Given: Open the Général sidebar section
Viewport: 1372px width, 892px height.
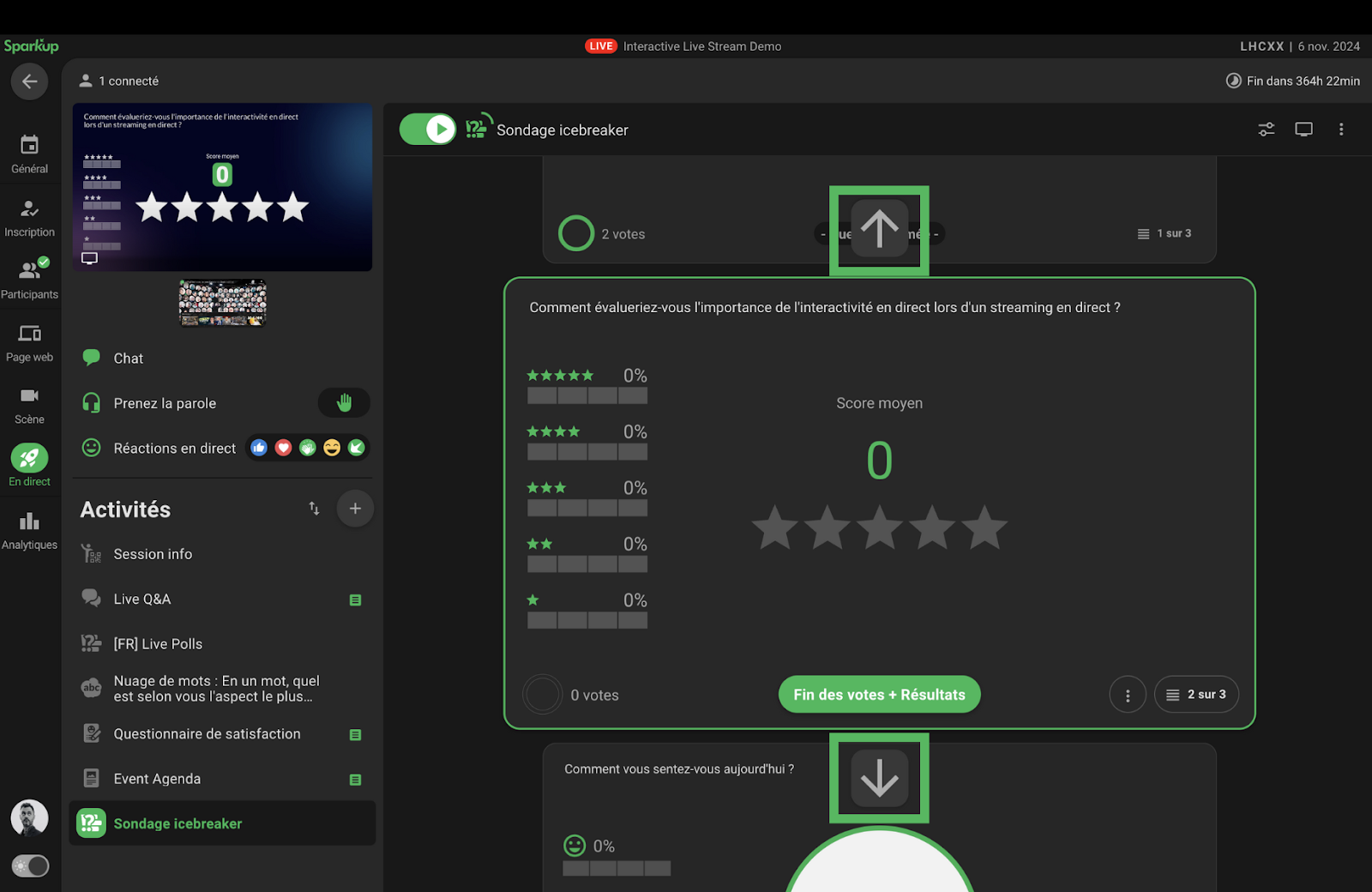Looking at the screenshot, I should (x=29, y=154).
